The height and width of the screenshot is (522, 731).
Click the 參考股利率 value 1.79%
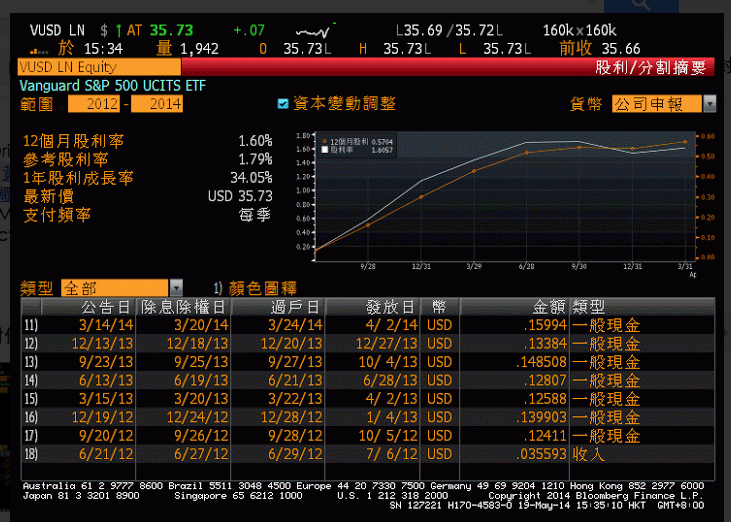[255, 159]
